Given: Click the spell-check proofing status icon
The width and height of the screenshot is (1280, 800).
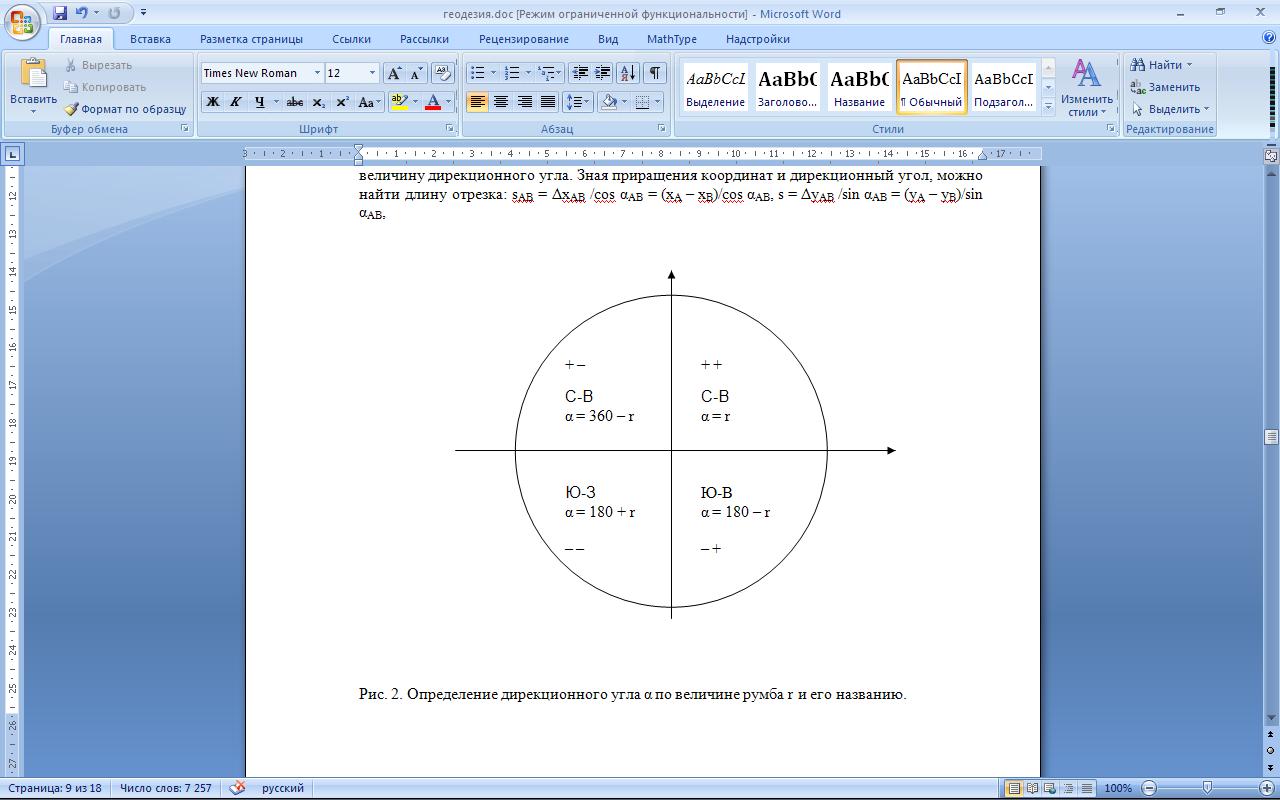Looking at the screenshot, I should pyautogui.click(x=237, y=788).
